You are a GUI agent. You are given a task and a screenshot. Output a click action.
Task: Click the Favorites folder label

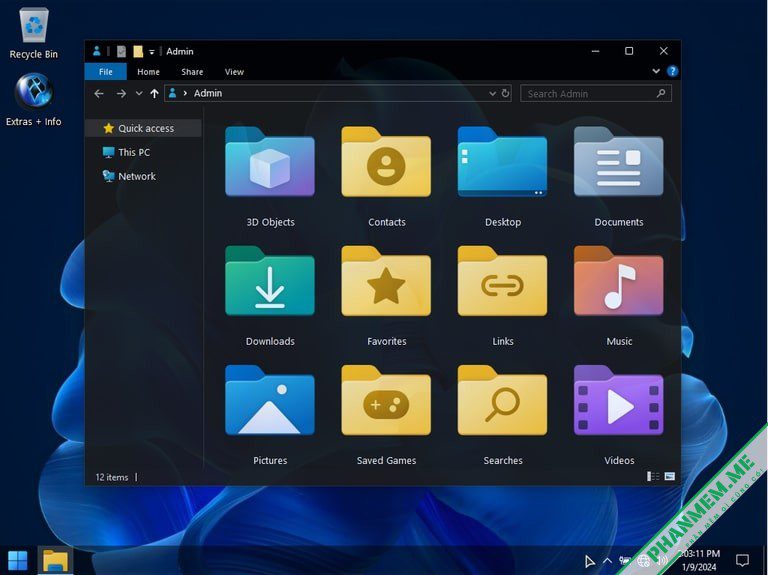coord(386,341)
